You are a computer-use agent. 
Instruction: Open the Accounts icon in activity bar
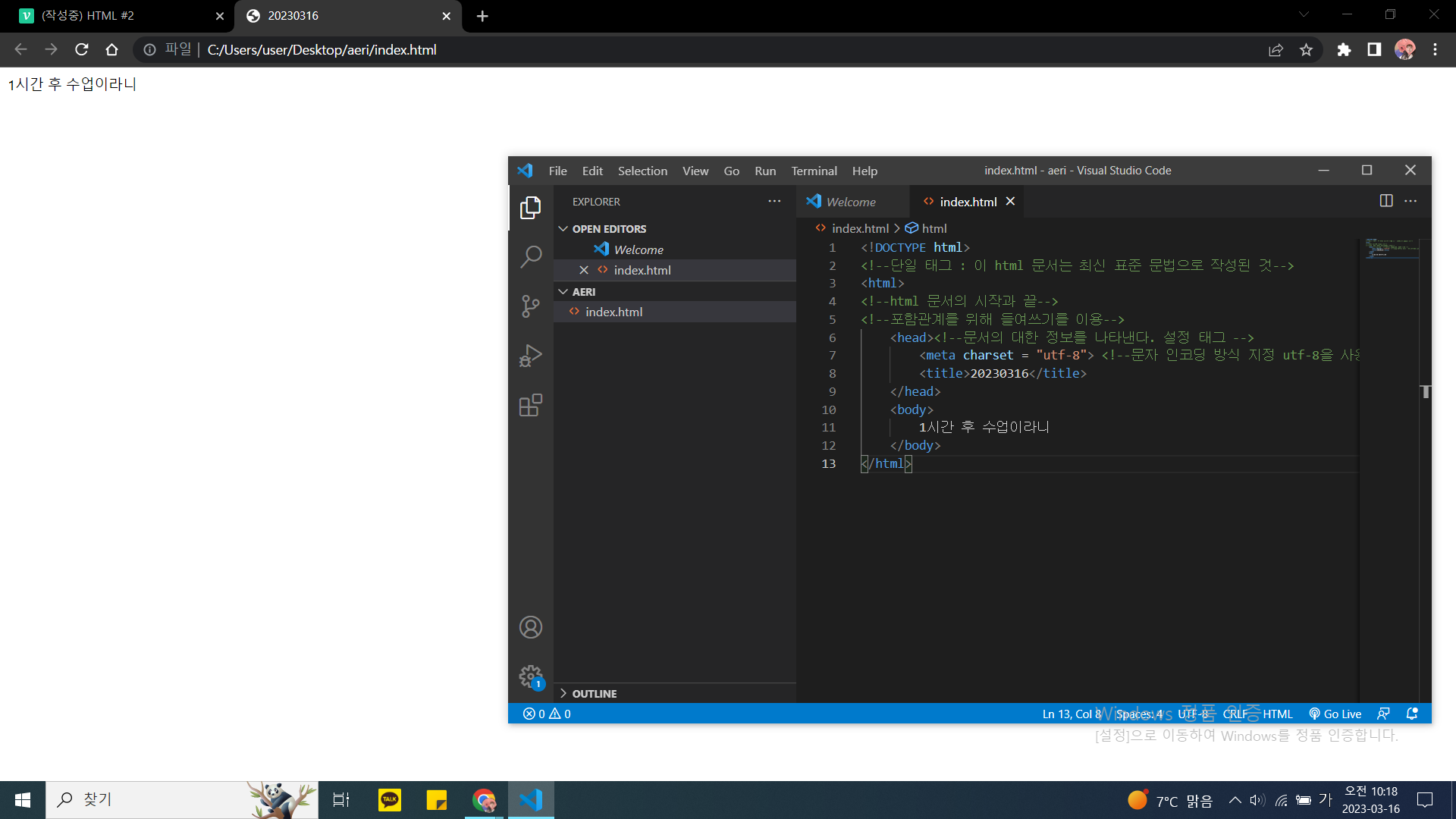tap(531, 627)
